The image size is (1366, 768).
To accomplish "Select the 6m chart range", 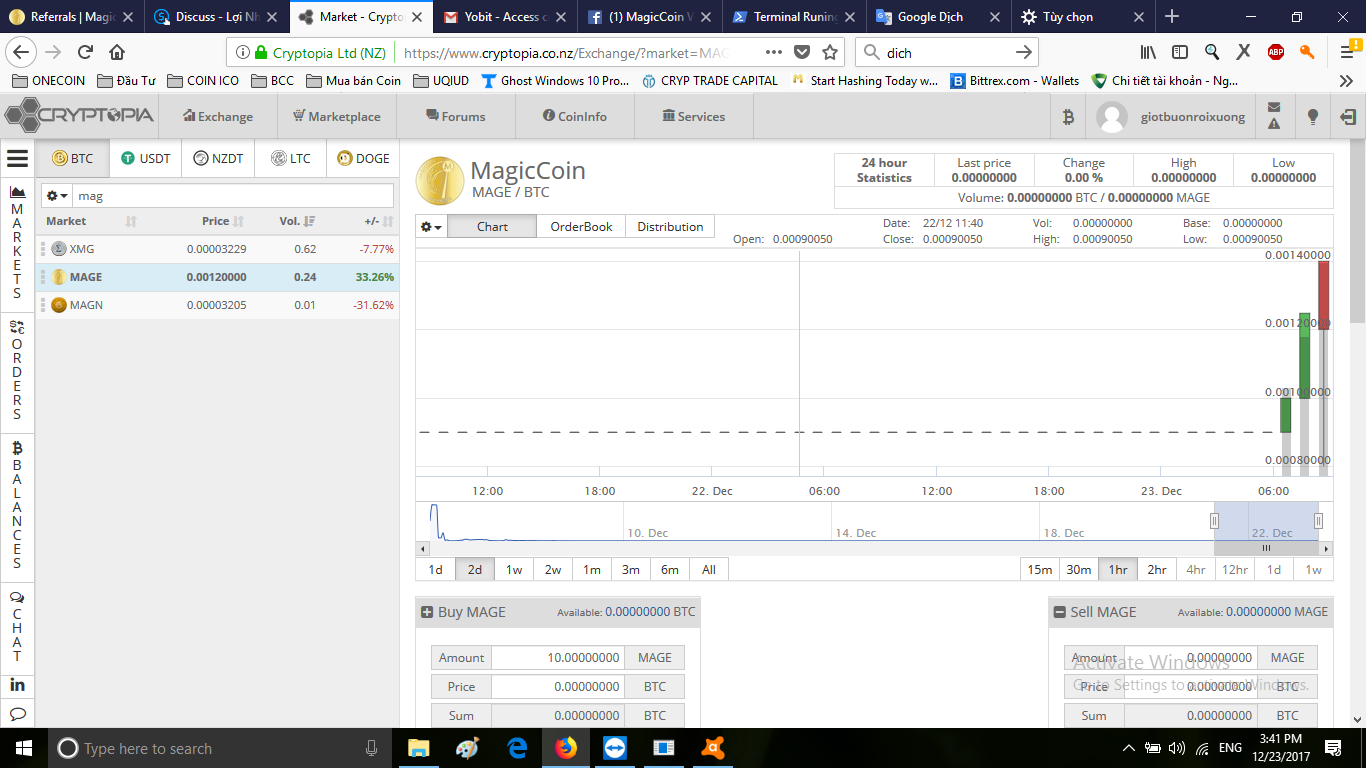I will coord(670,569).
